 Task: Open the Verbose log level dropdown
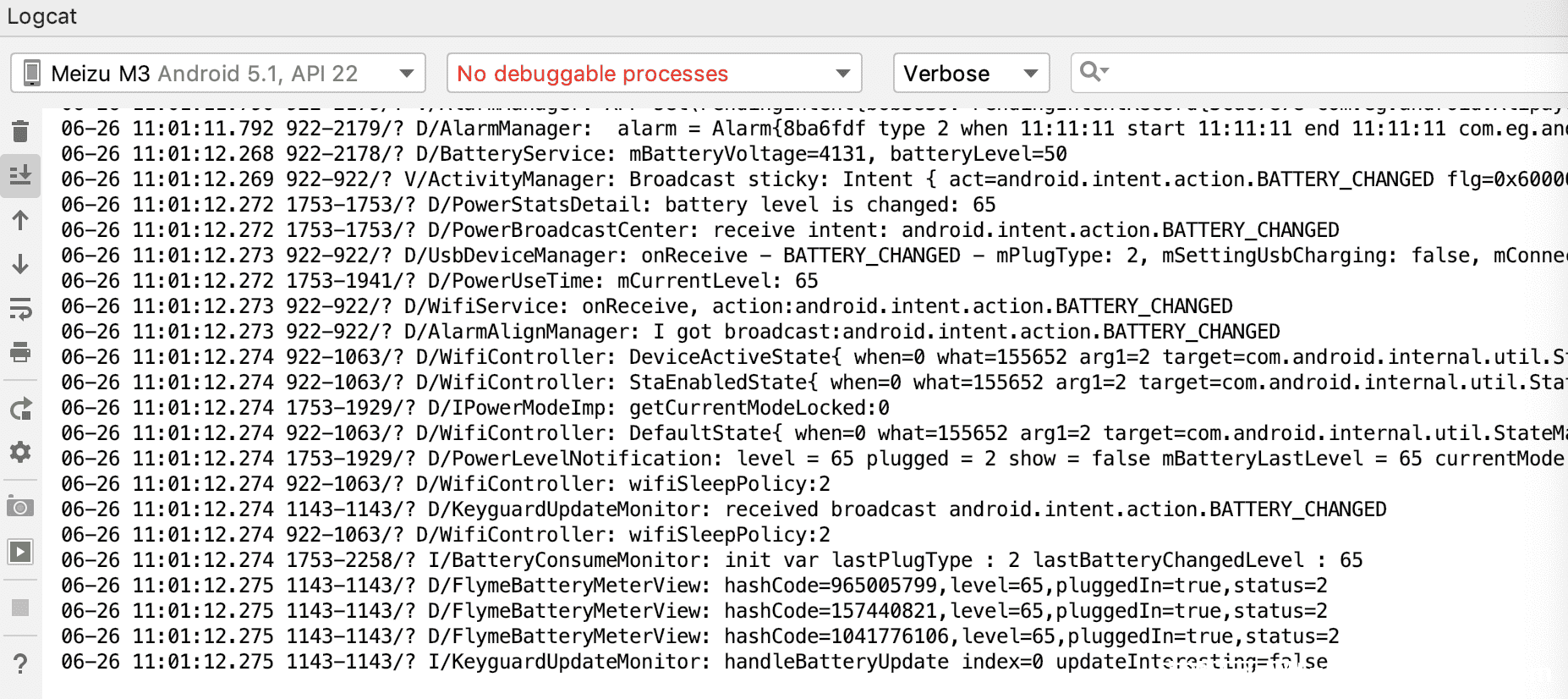pos(972,74)
